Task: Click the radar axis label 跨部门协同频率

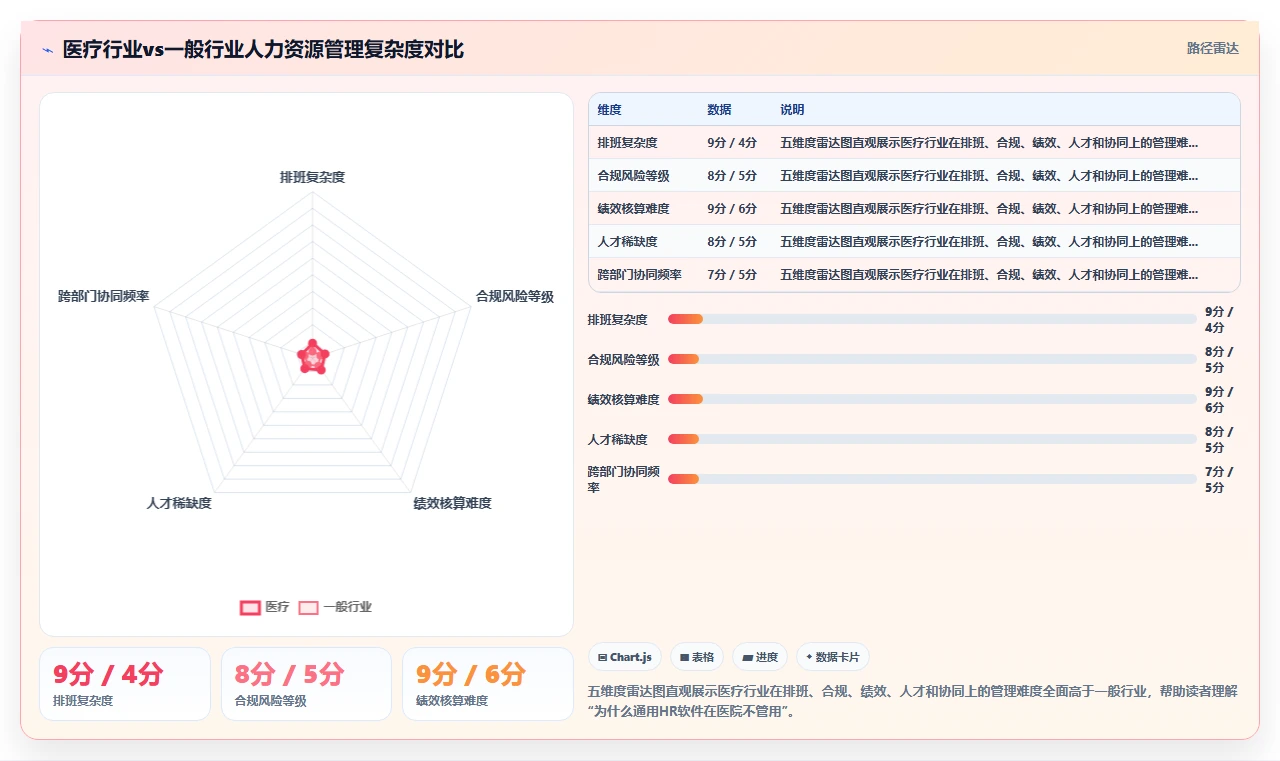Action: point(104,296)
